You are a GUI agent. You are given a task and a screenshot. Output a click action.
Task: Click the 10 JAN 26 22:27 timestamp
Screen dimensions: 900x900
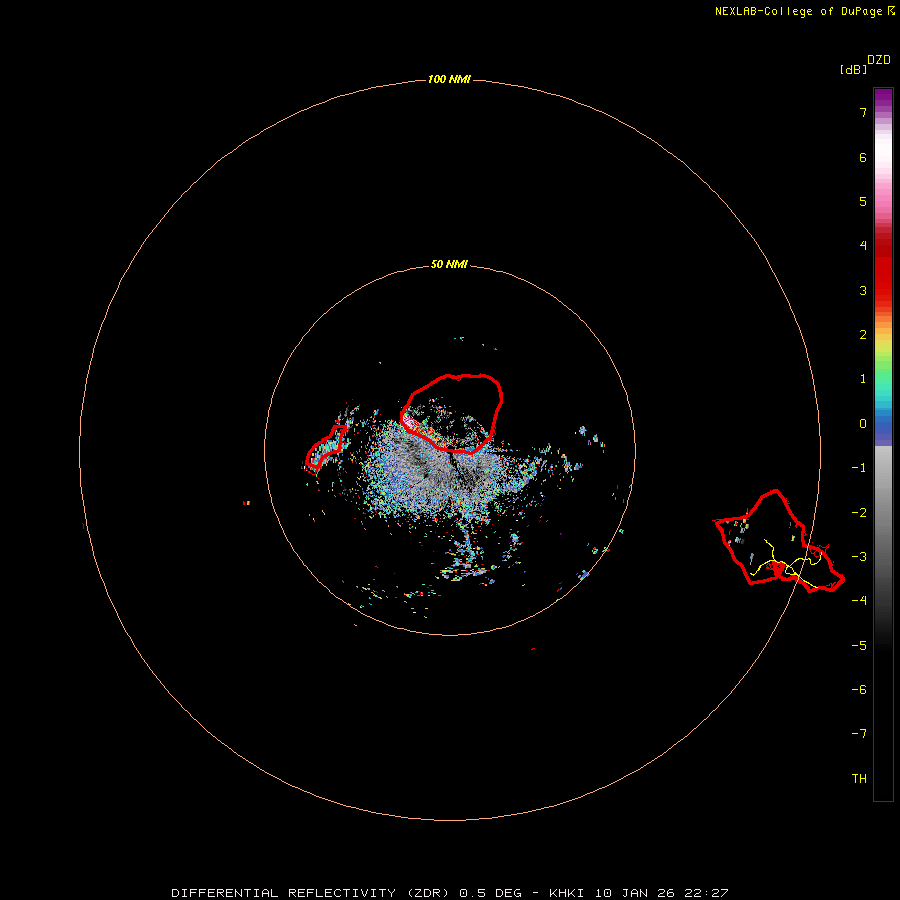pyautogui.click(x=661, y=893)
